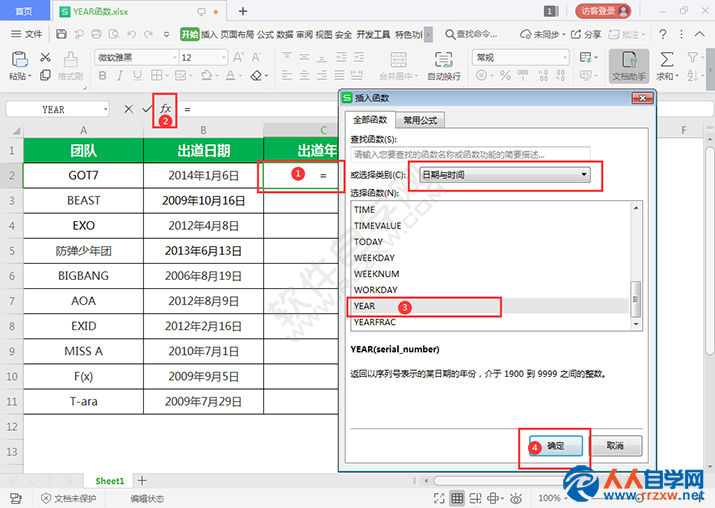Click the Paste icon in the ribbon
Image resolution: width=715 pixels, height=508 pixels.
pos(19,60)
